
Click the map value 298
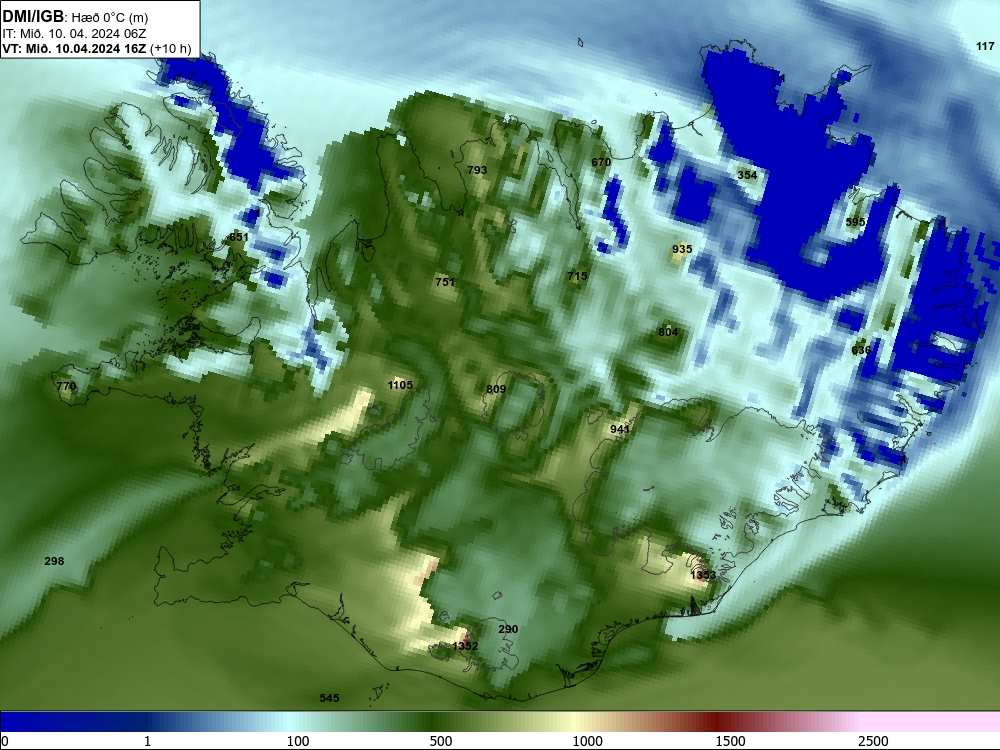54,561
